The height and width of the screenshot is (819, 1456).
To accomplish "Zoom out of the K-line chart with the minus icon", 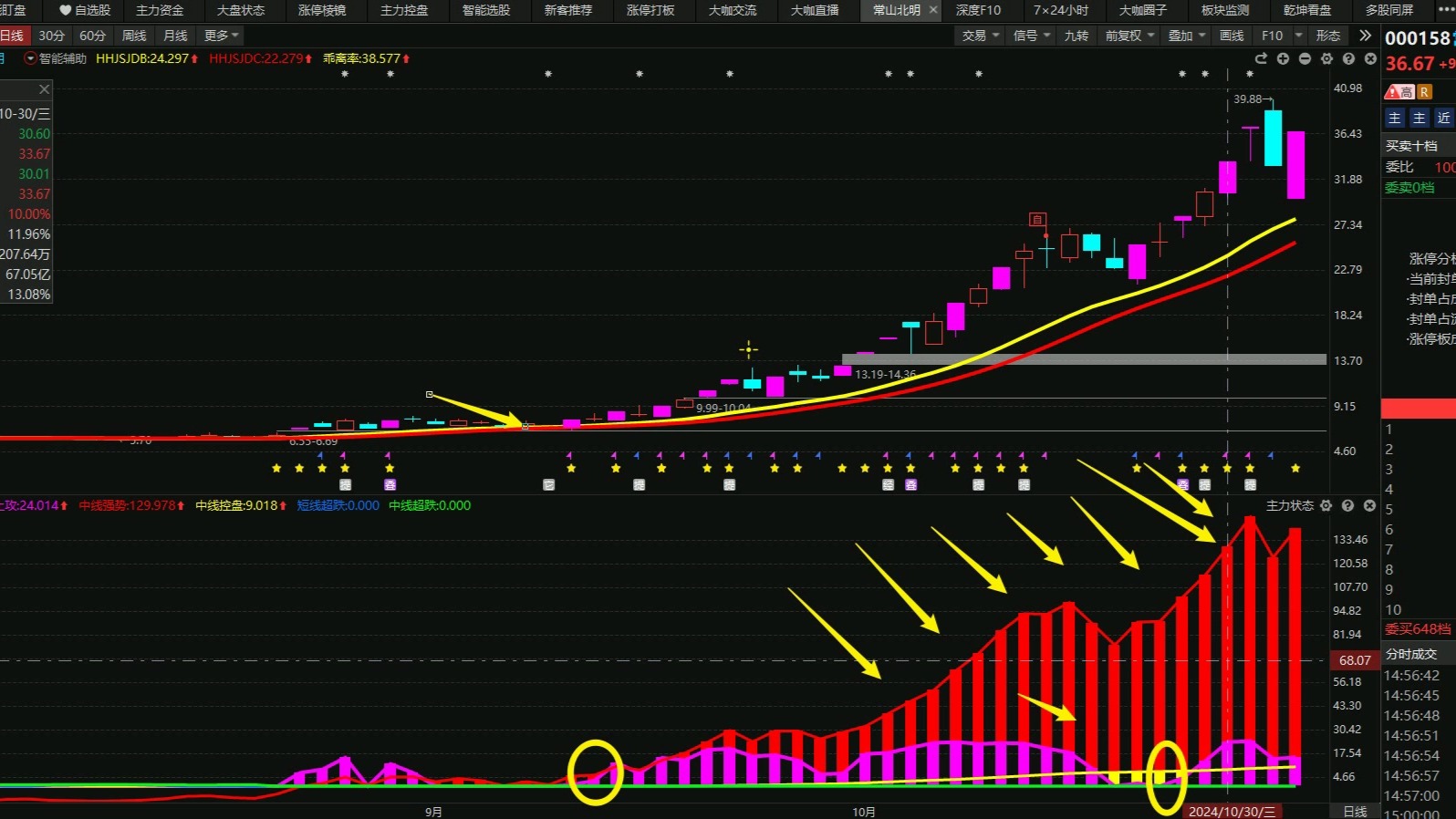I will [x=1305, y=58].
